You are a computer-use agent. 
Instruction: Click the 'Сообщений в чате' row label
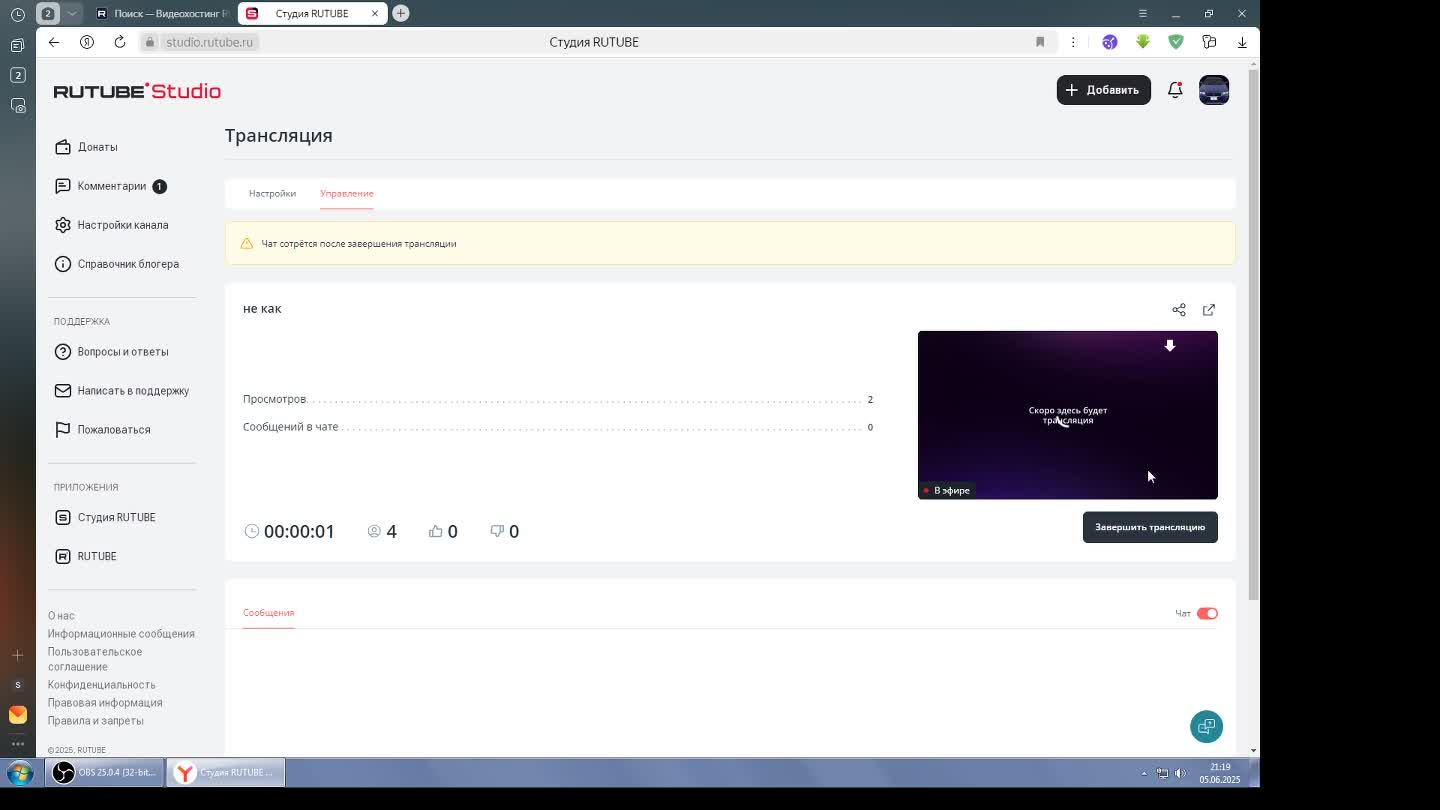291,427
